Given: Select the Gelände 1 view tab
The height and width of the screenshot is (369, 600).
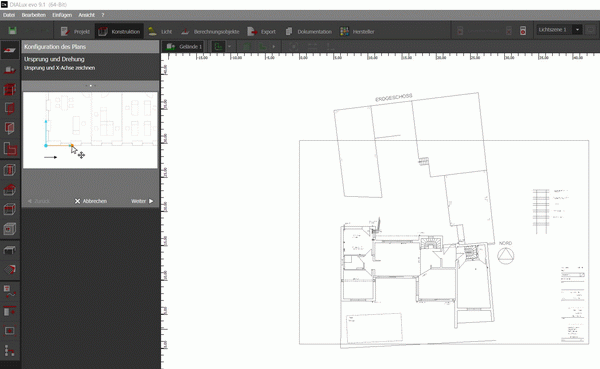Looking at the screenshot, I should [183, 47].
